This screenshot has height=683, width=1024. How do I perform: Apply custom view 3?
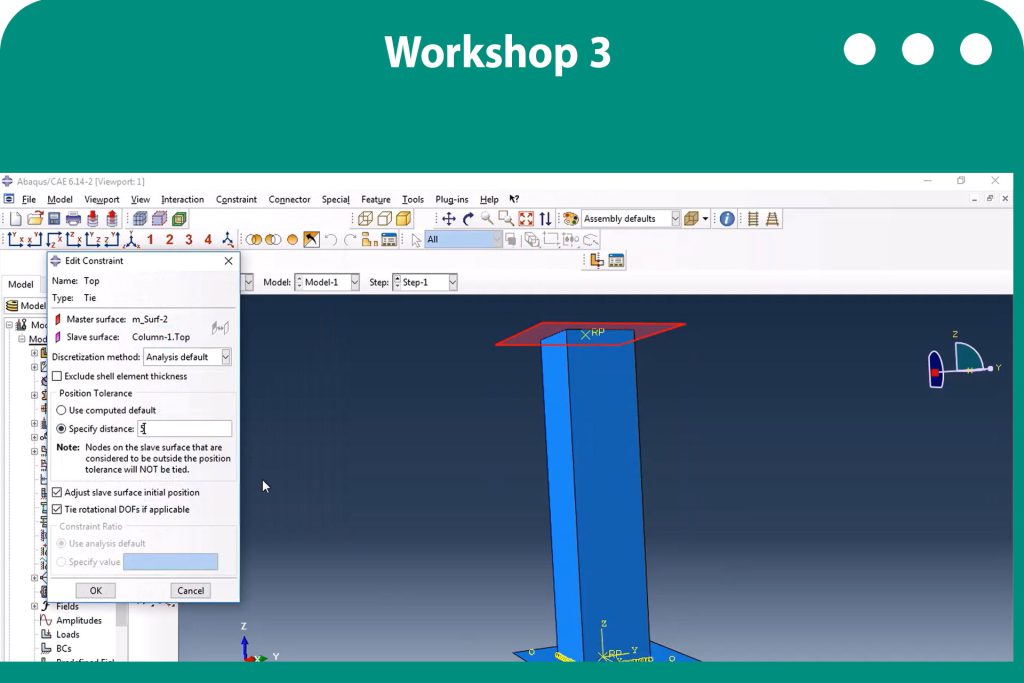(189, 240)
